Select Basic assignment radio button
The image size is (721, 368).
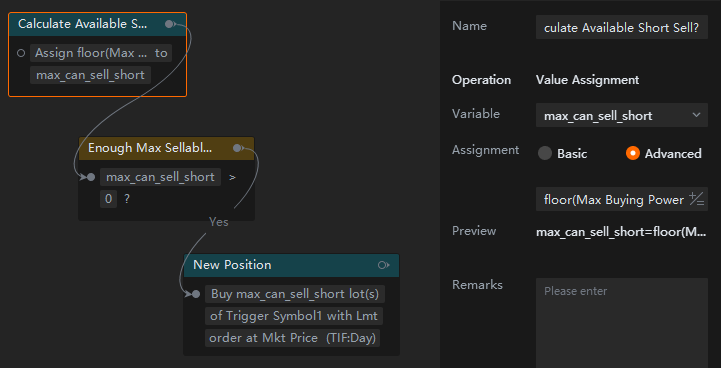545,153
